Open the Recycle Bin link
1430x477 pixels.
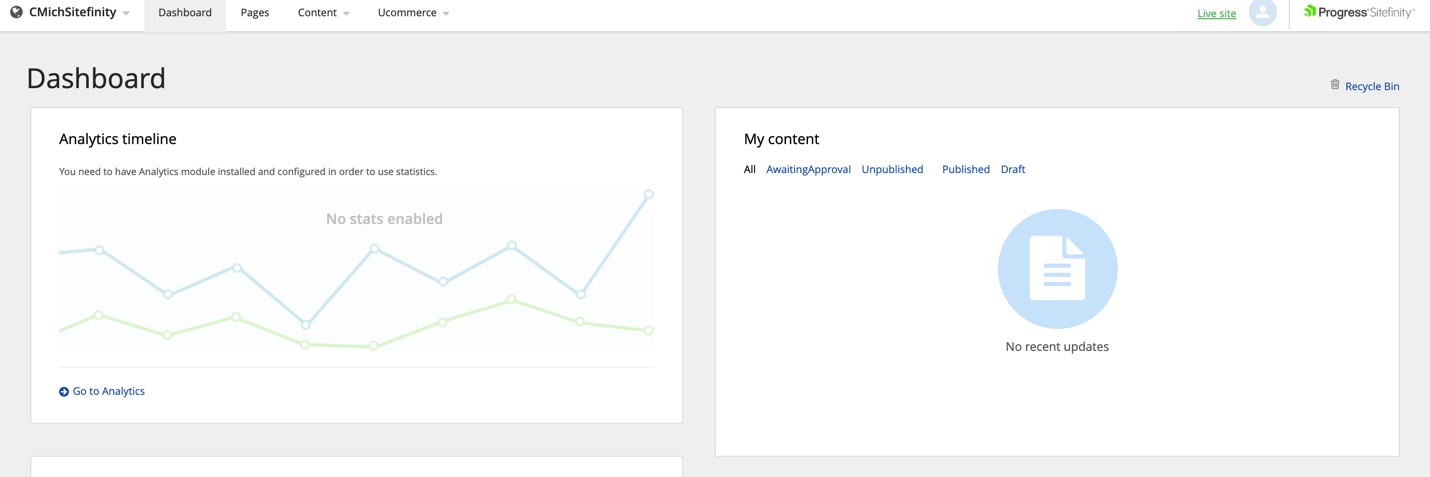click(1372, 87)
